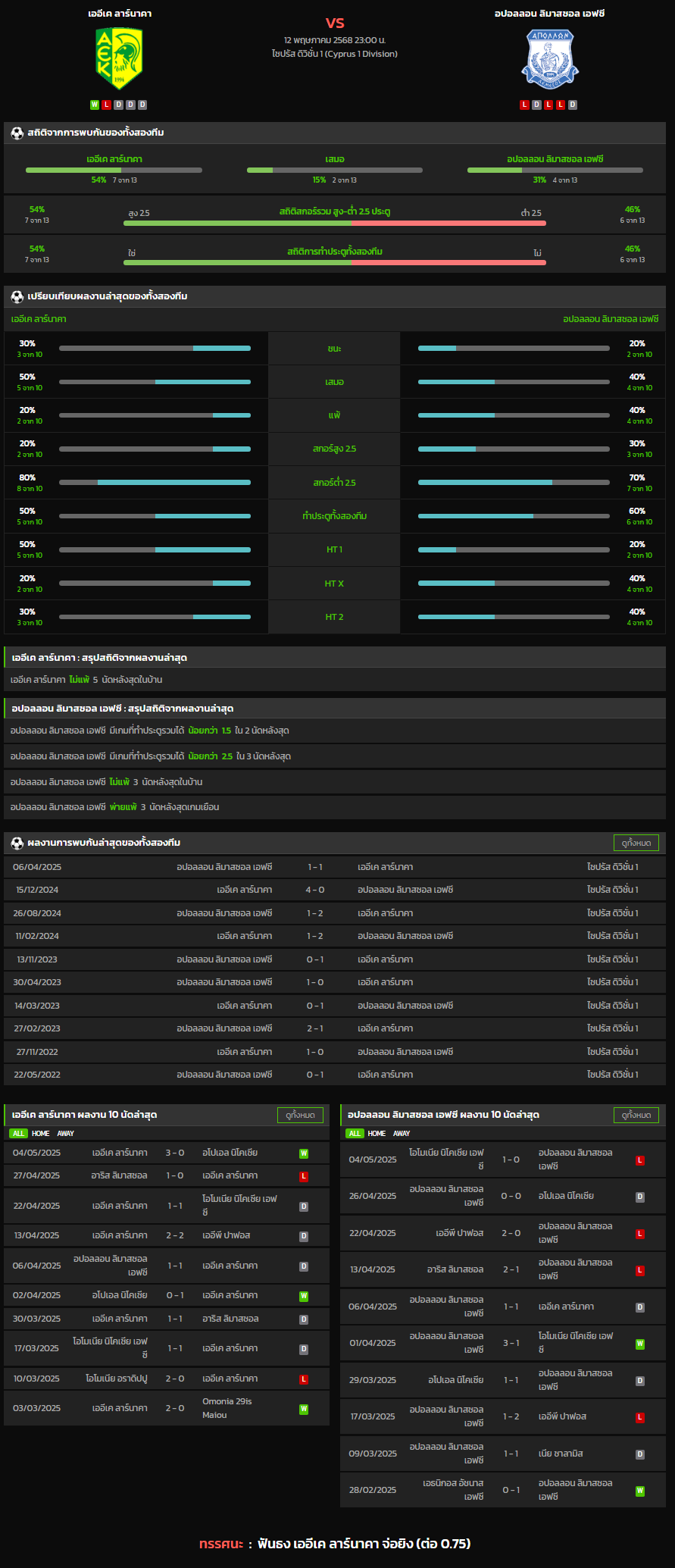The image size is (675, 1568).
Task: Click view-all button in Apollon last 10 header
Action: [636, 1115]
